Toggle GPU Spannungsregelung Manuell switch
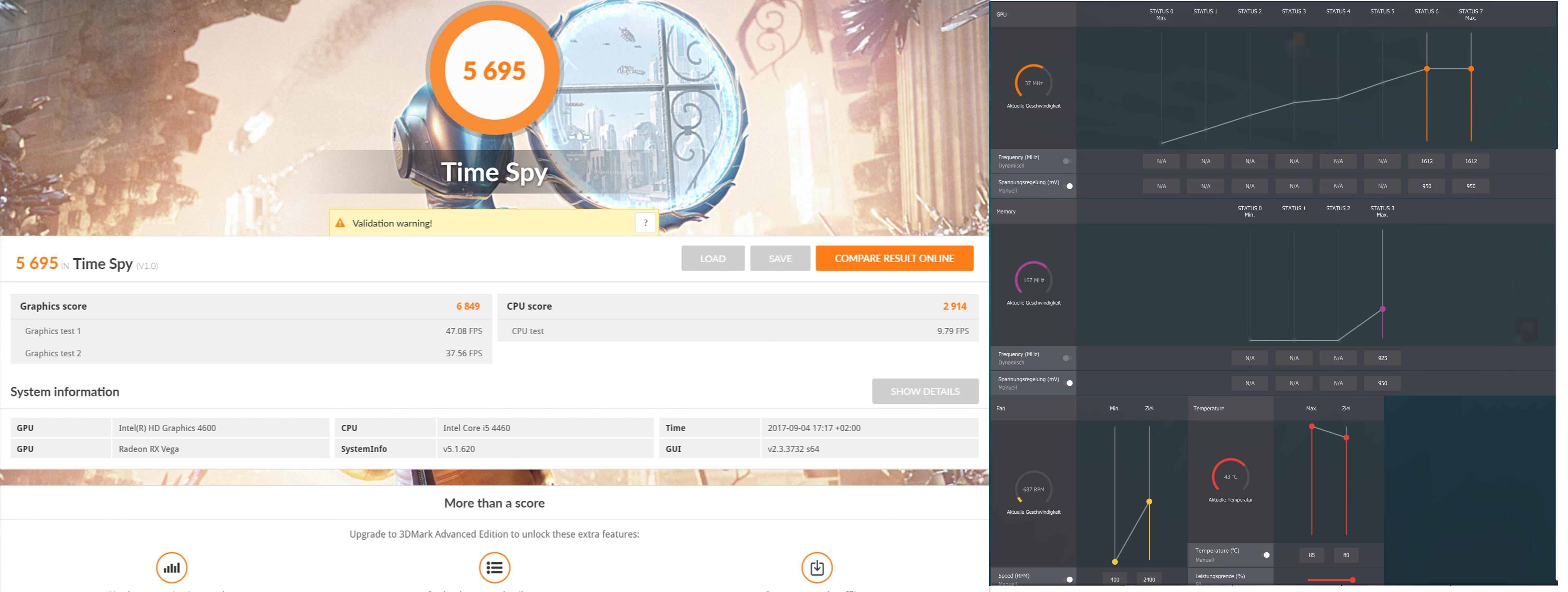The height and width of the screenshot is (592, 1568). tap(1068, 186)
